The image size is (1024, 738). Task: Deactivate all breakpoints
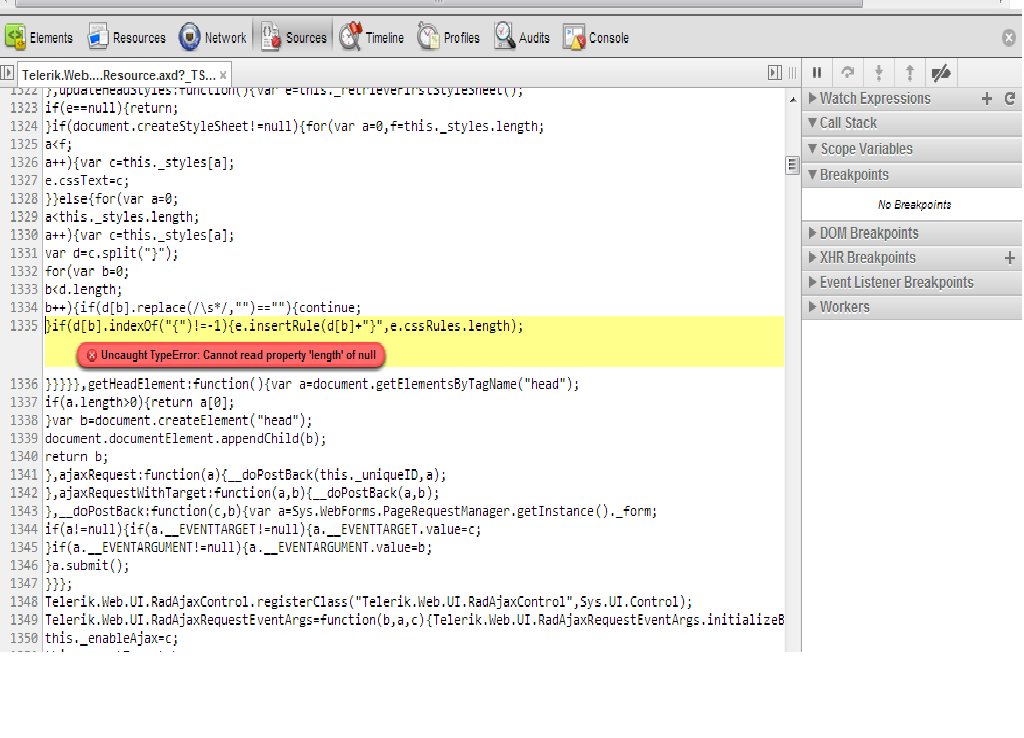[x=941, y=72]
